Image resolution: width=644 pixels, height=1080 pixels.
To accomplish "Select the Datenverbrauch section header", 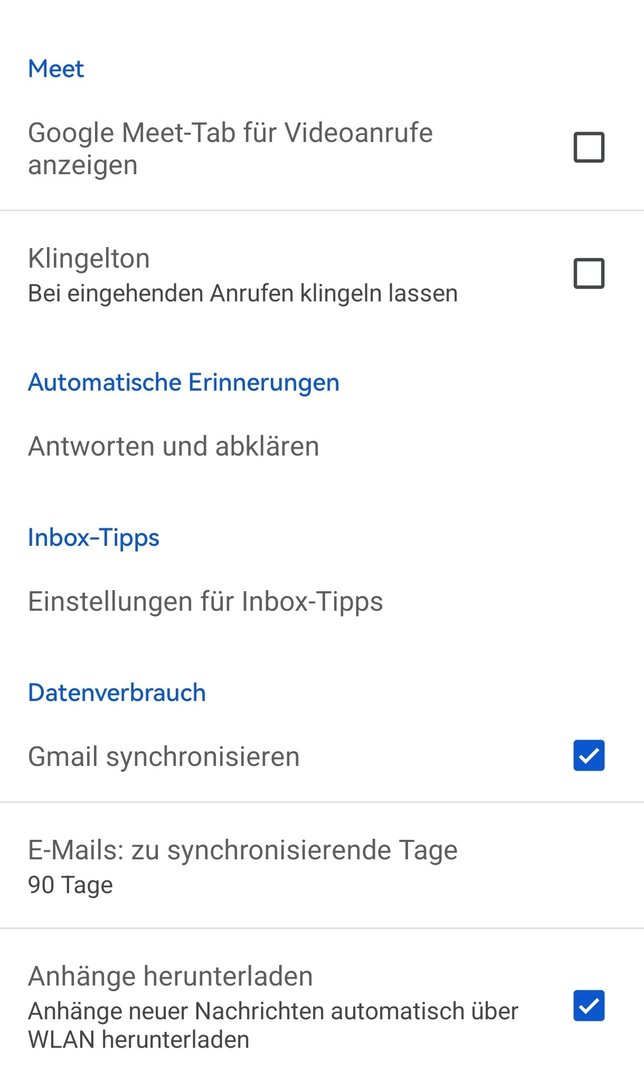I will pyautogui.click(x=116, y=692).
